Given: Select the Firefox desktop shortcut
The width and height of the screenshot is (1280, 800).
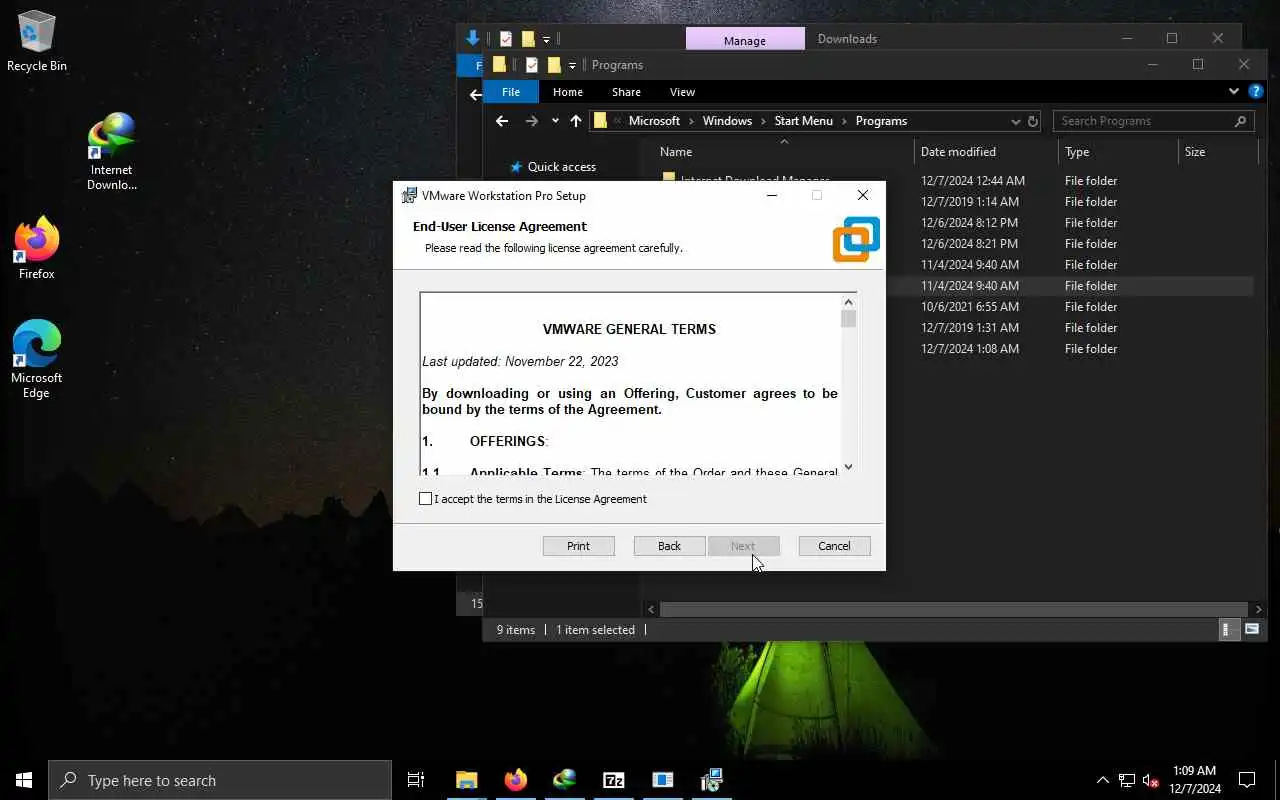Looking at the screenshot, I should pos(37,248).
